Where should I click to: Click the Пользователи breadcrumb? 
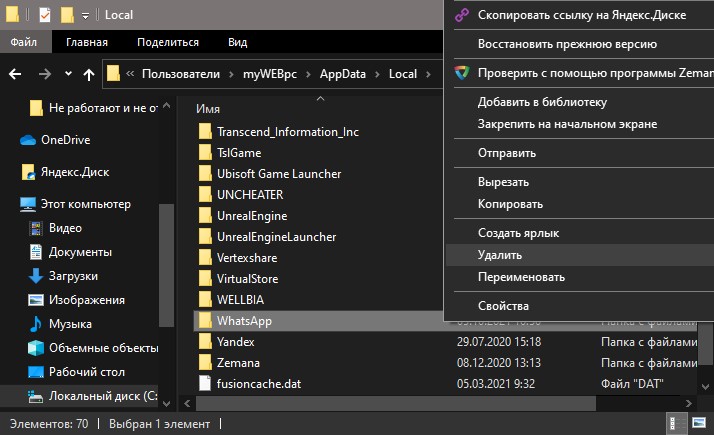(x=181, y=74)
